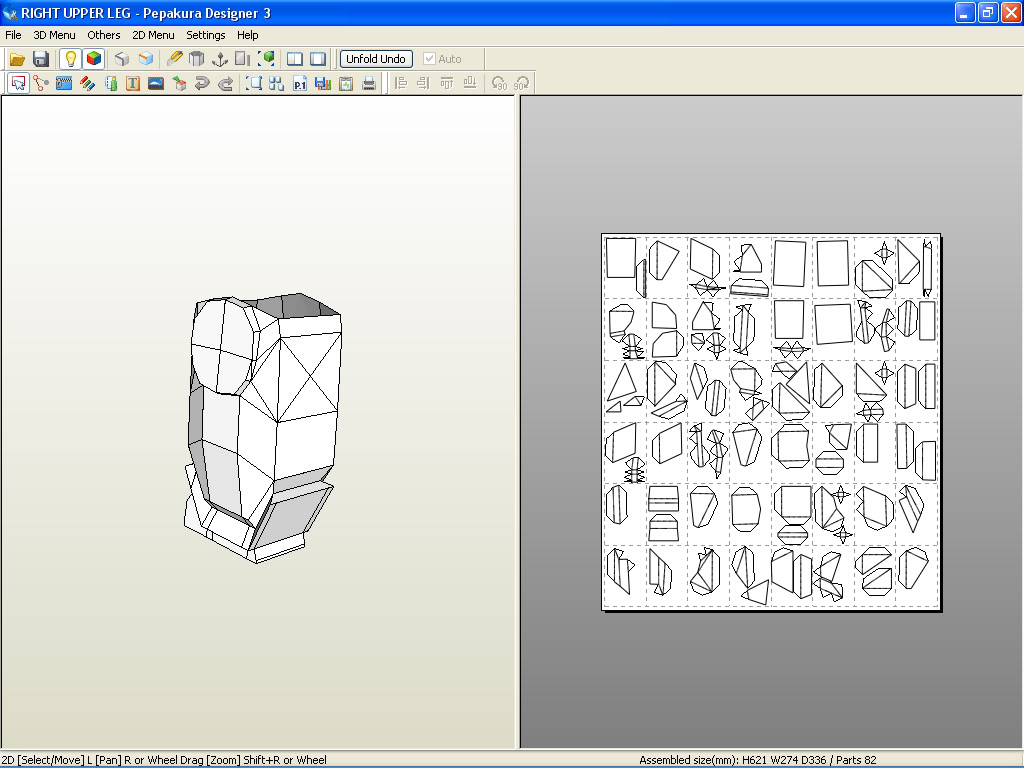This screenshot has width=1024, height=768.
Task: Click the fit-to-frame square icon
Action: point(253,84)
